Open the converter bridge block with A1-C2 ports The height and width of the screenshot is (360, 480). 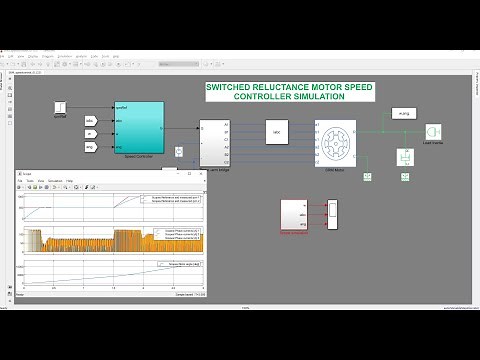[215, 143]
